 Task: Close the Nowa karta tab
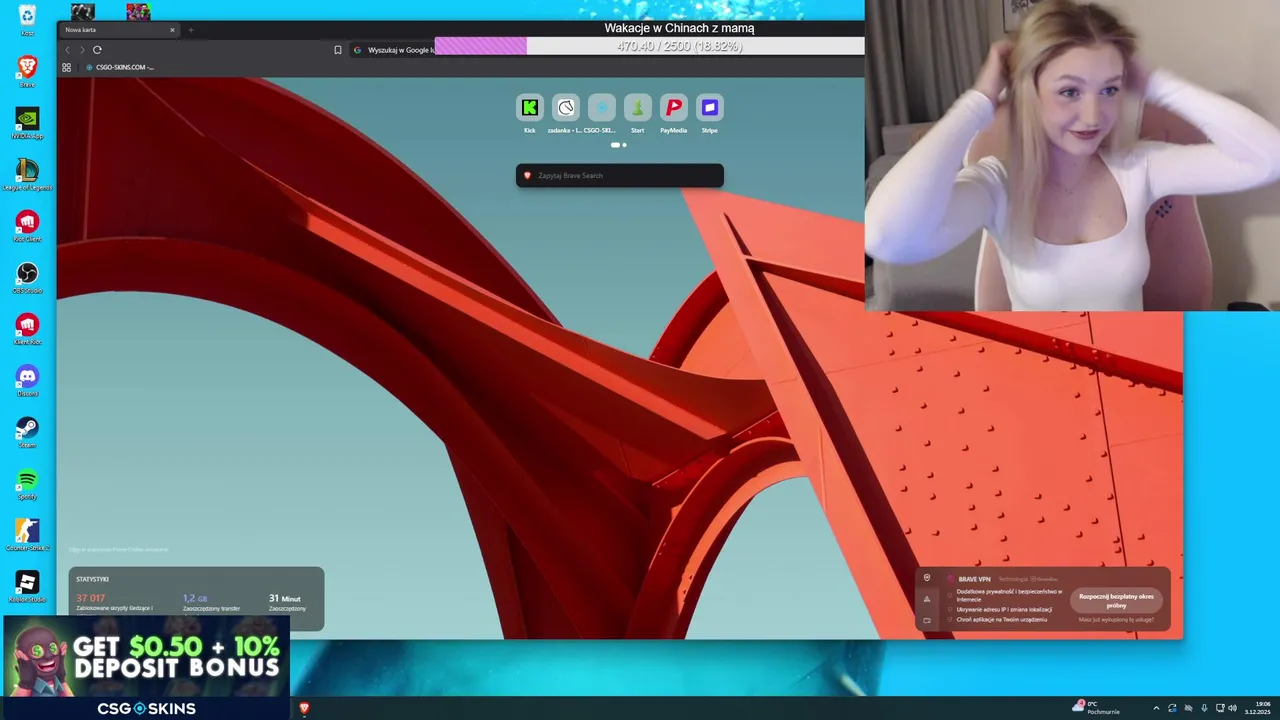172,30
